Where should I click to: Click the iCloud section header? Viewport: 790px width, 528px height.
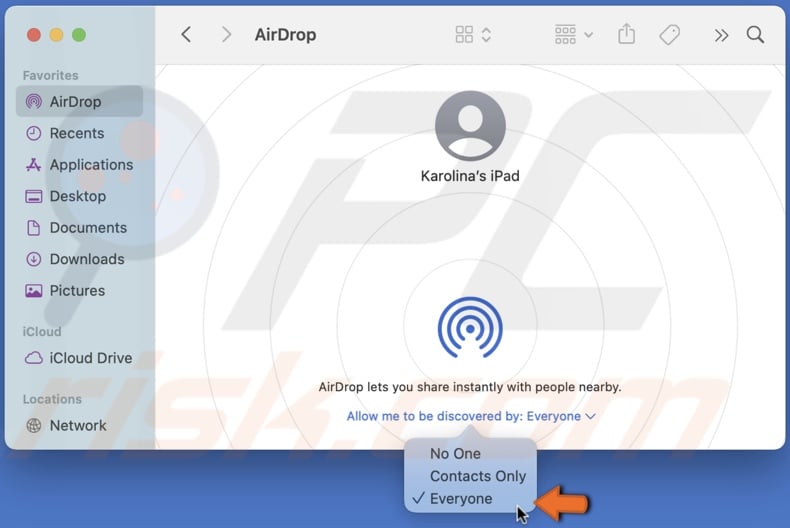pos(42,332)
